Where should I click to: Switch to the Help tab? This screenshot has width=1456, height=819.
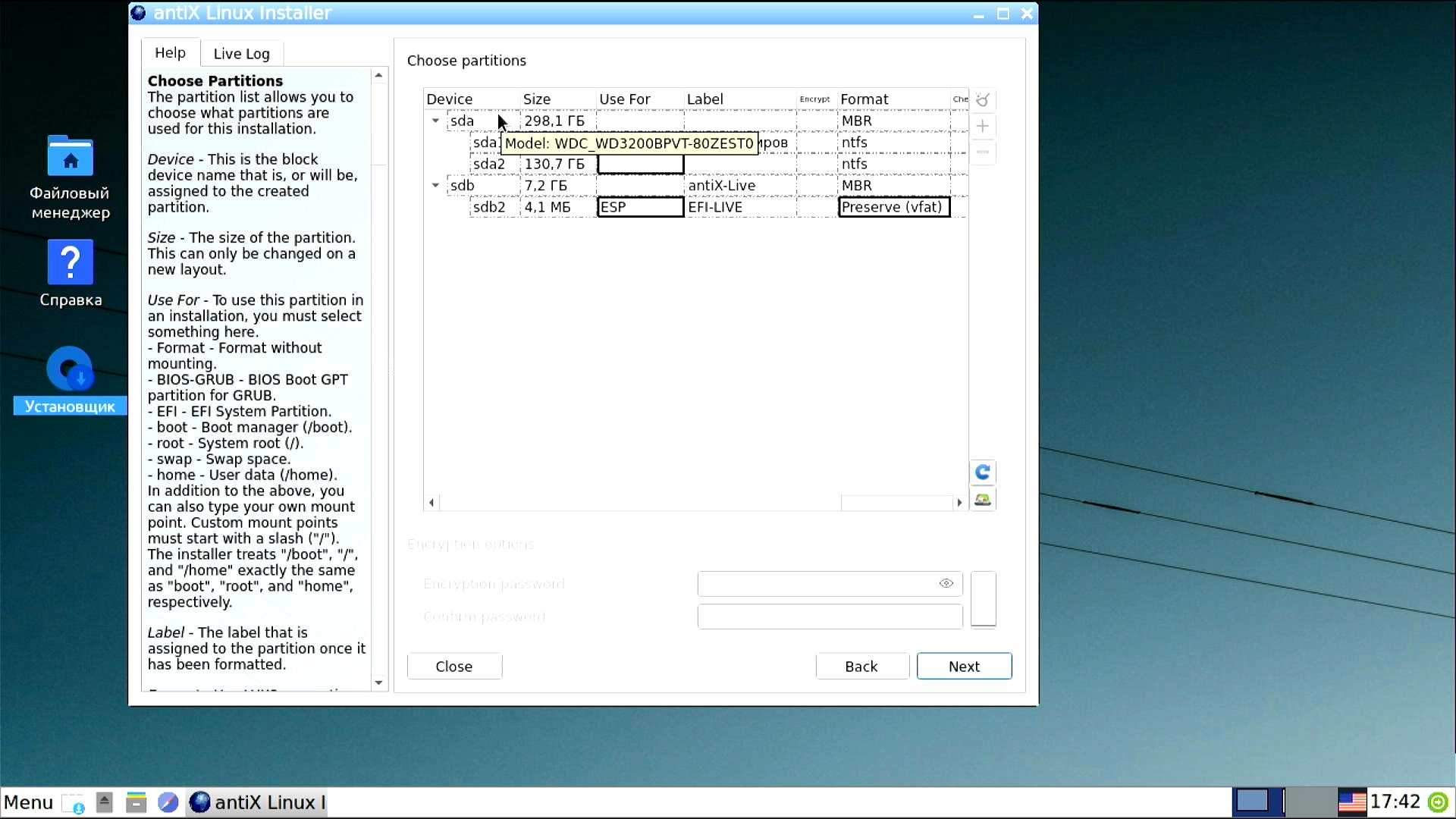click(171, 53)
